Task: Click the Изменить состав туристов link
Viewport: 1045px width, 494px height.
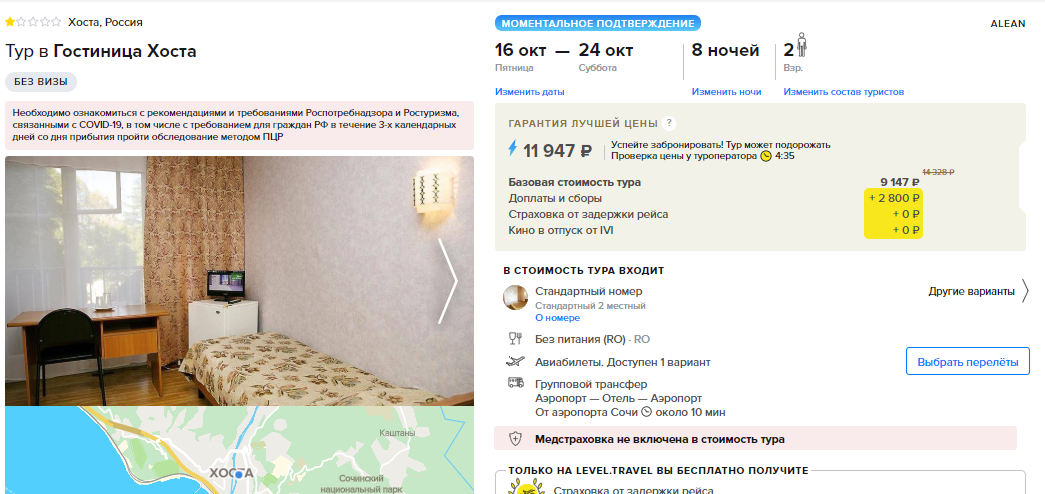Action: [x=844, y=92]
